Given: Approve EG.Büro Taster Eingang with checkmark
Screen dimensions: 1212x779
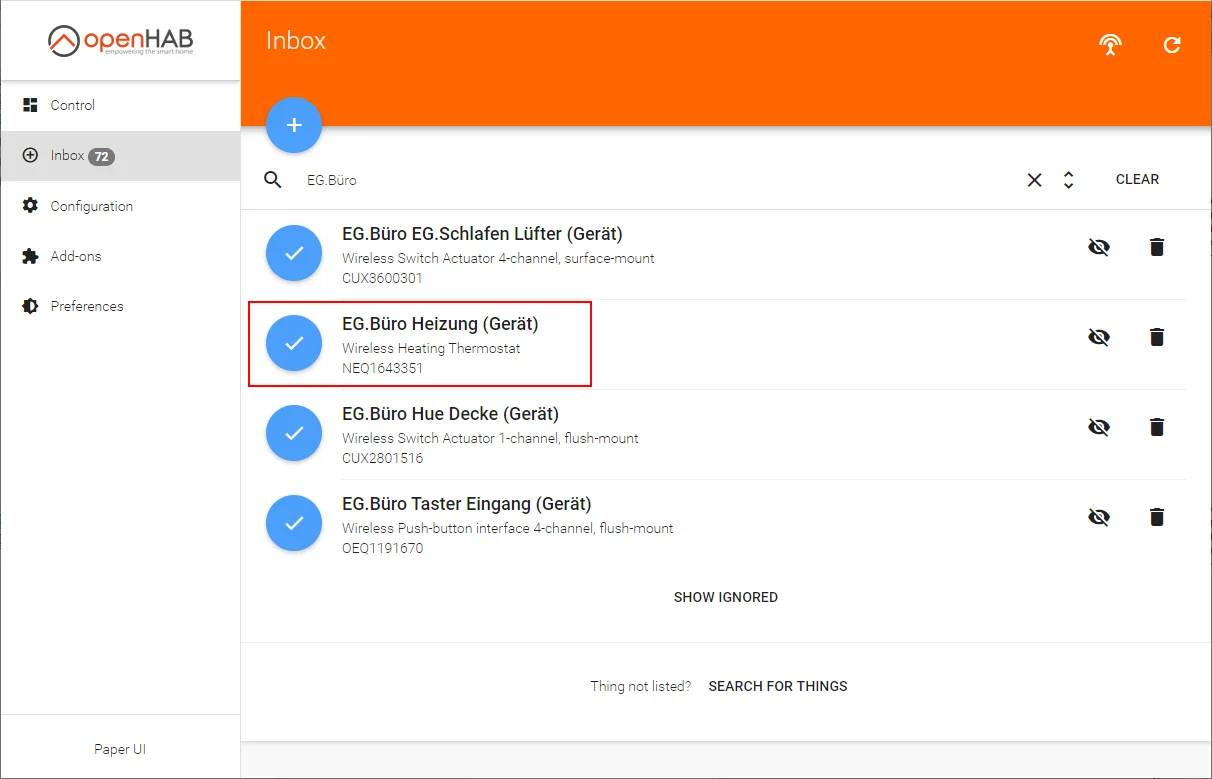Looking at the screenshot, I should [294, 523].
